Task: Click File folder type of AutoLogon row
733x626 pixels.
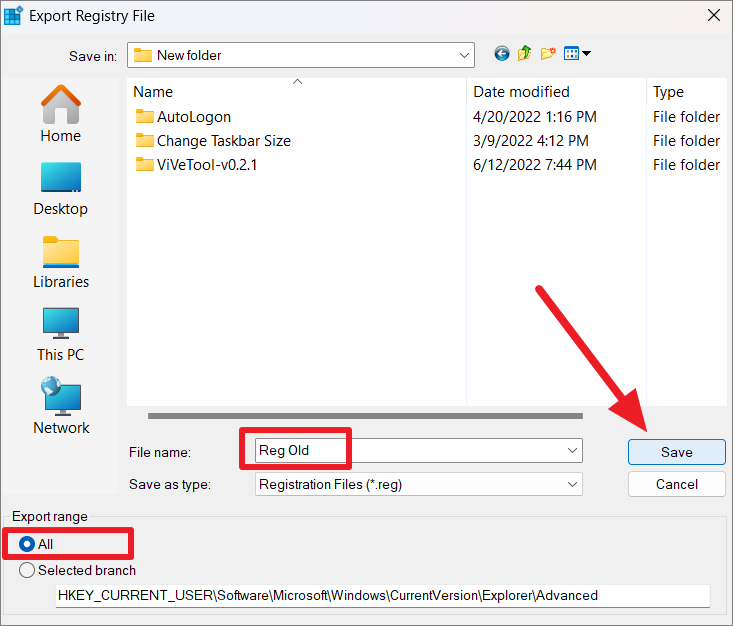Action: [686, 116]
